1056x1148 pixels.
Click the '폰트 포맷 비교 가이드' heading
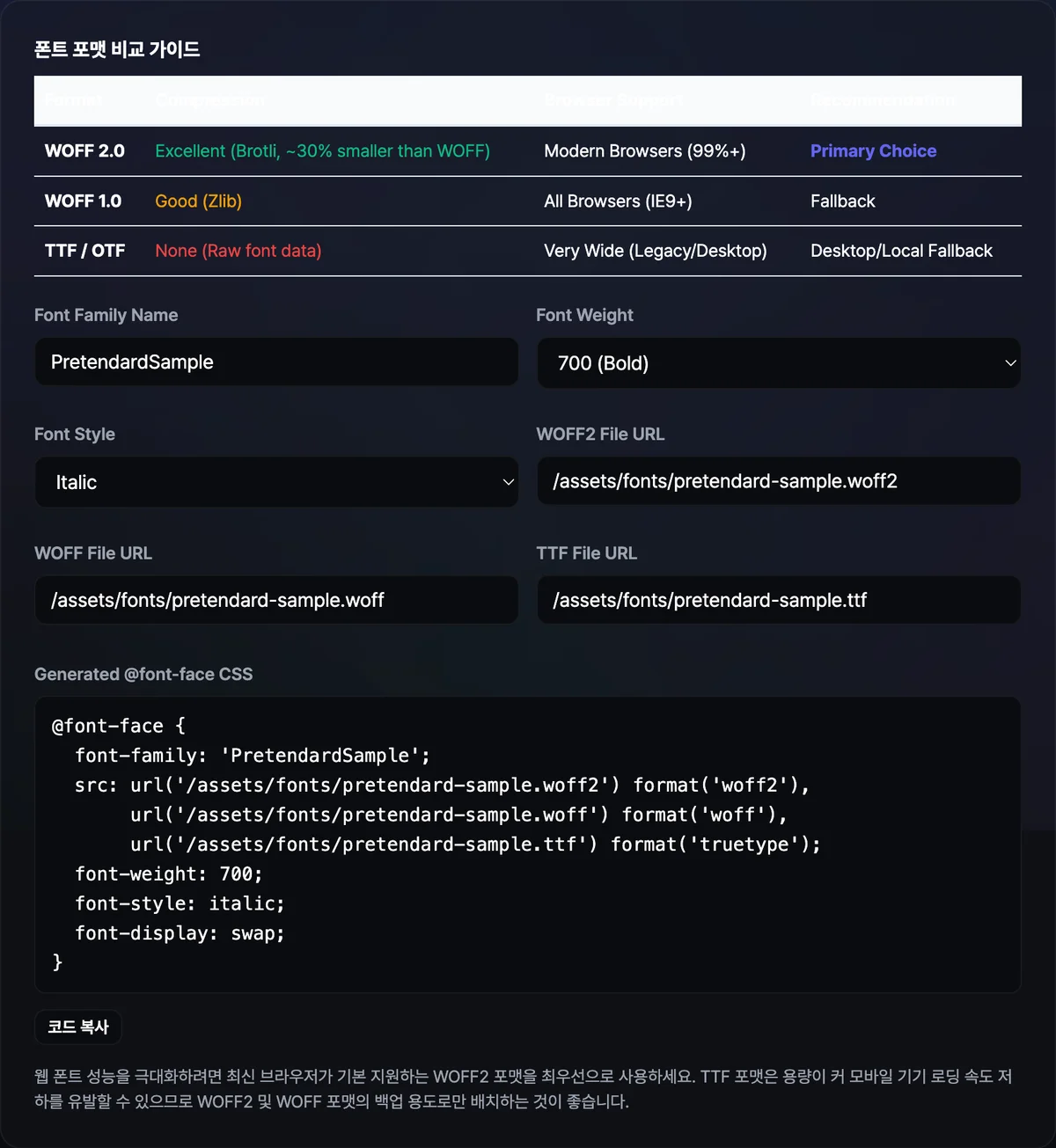(x=117, y=49)
